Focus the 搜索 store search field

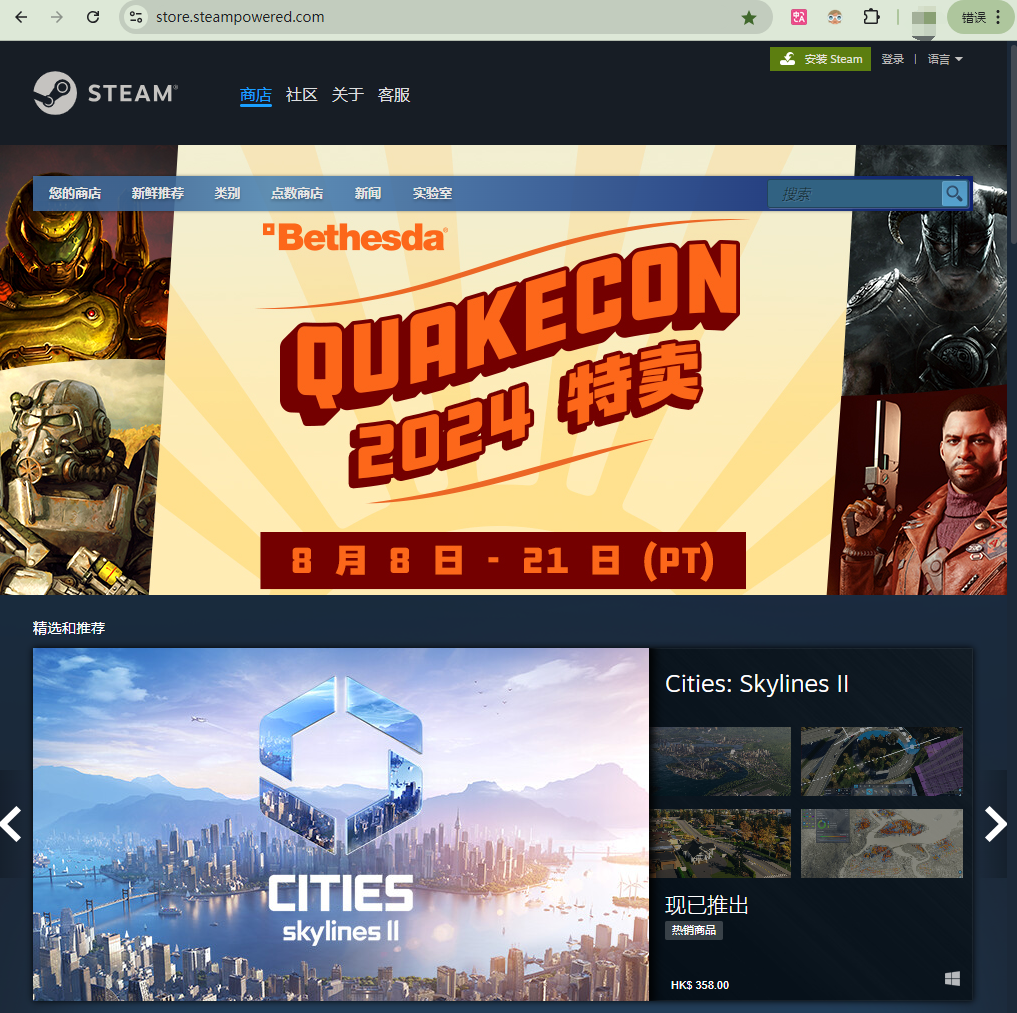pos(855,194)
